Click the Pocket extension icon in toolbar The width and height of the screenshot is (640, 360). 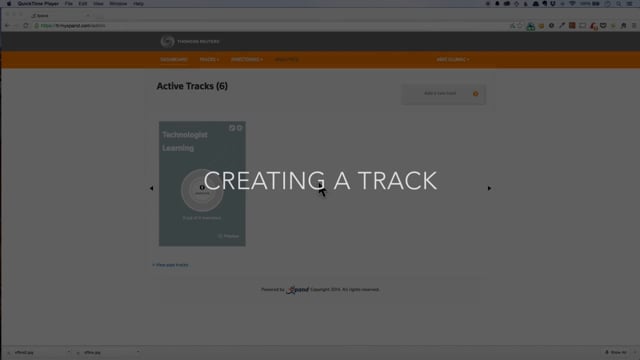(x=603, y=26)
